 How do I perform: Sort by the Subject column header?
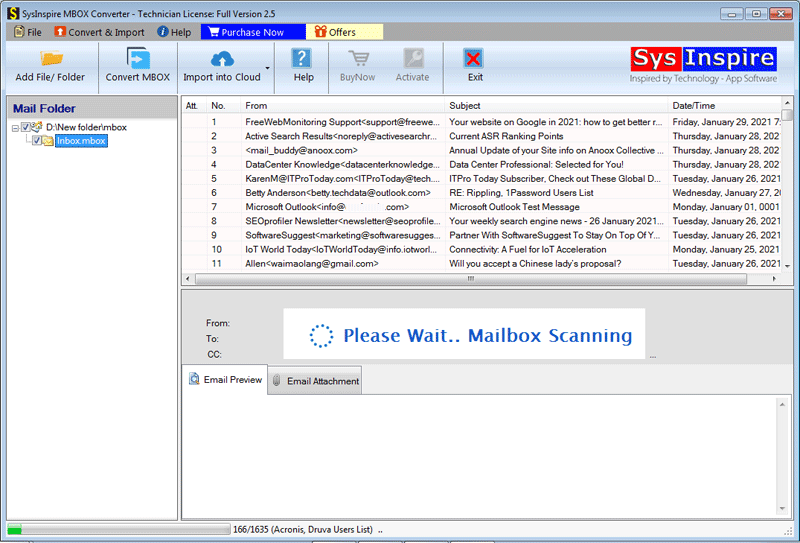[556, 106]
